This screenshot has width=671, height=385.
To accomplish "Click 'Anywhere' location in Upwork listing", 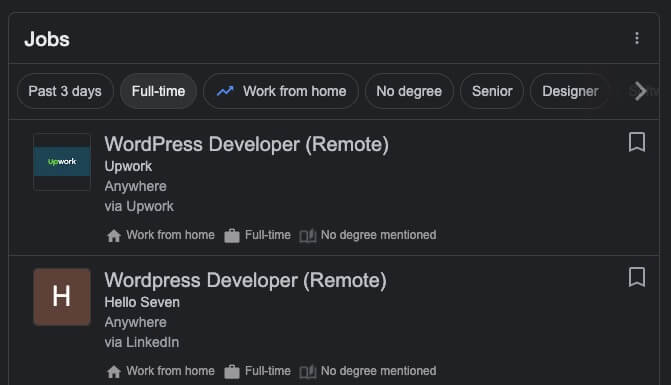I will tap(136, 186).
